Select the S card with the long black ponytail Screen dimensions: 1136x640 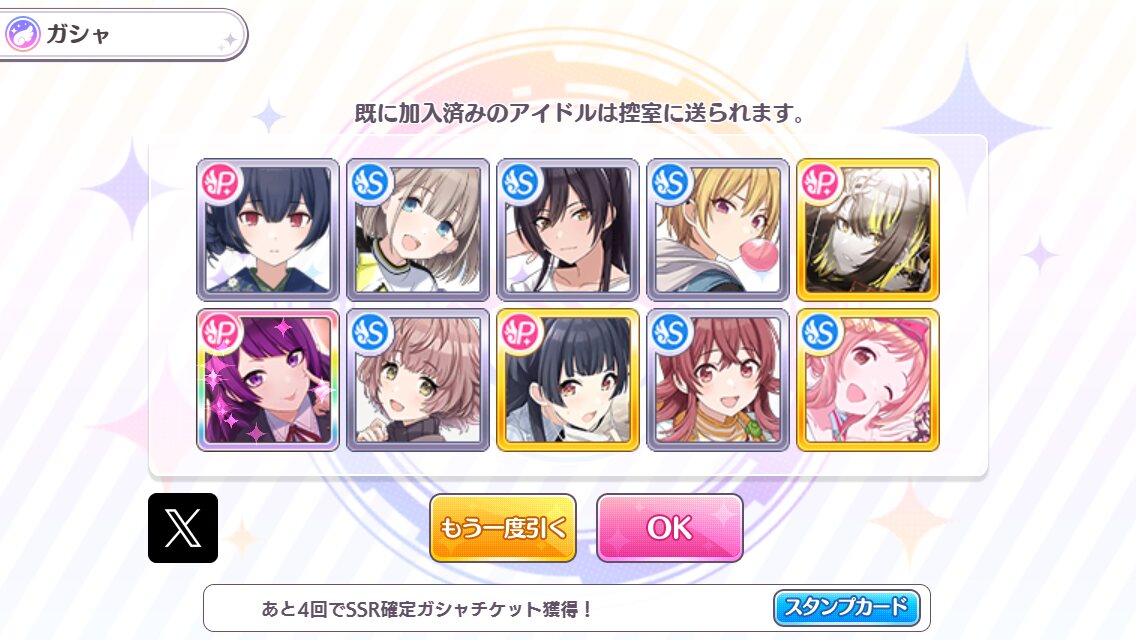pos(568,229)
